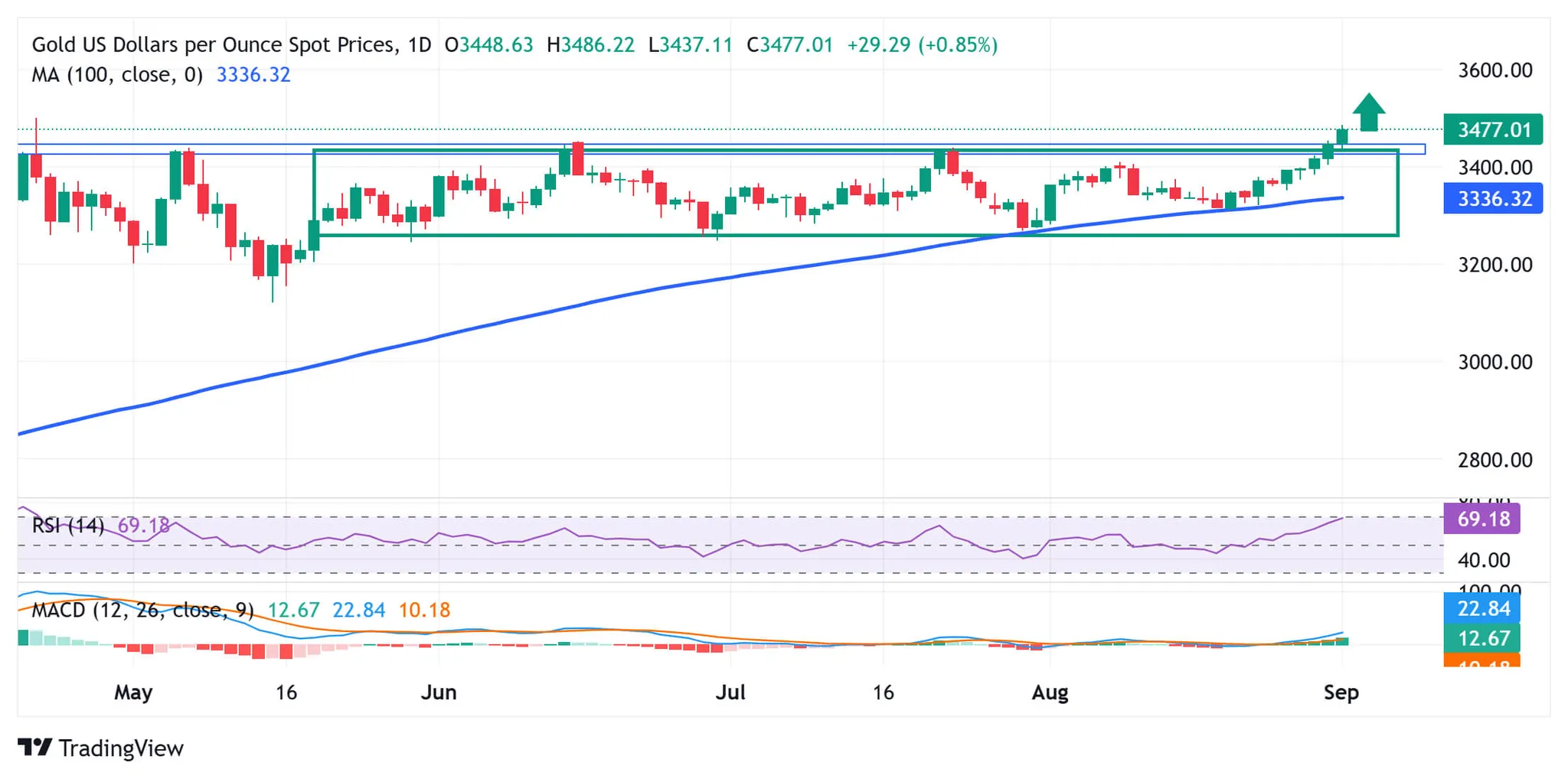Click the green up arrow annotation
This screenshot has height=779, width=1568.
point(1370,112)
